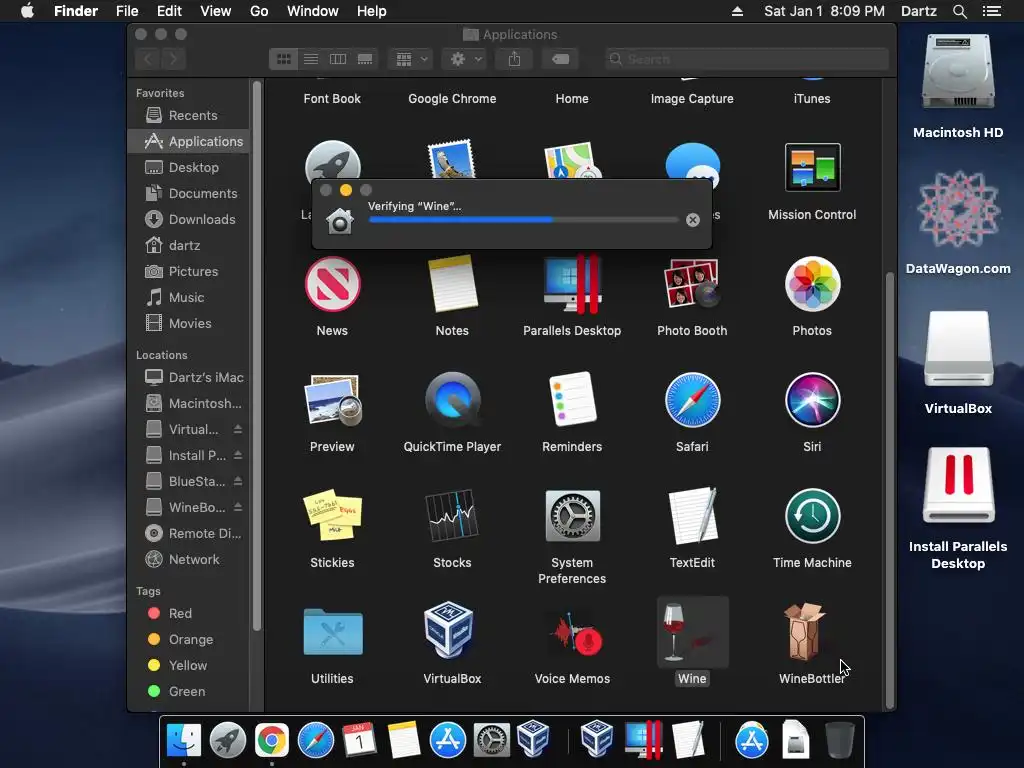
Task: Click the Share toolbar button
Action: 515,59
